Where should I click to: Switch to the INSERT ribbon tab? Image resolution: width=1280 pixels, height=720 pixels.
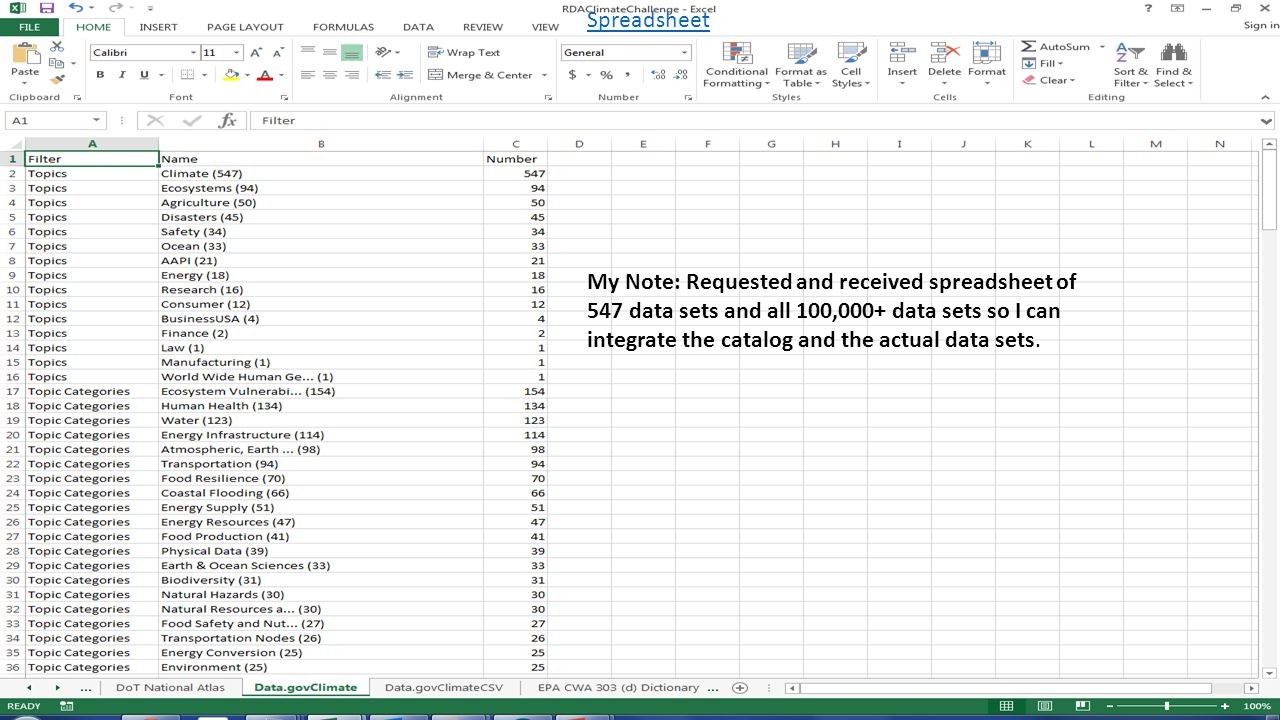159,27
